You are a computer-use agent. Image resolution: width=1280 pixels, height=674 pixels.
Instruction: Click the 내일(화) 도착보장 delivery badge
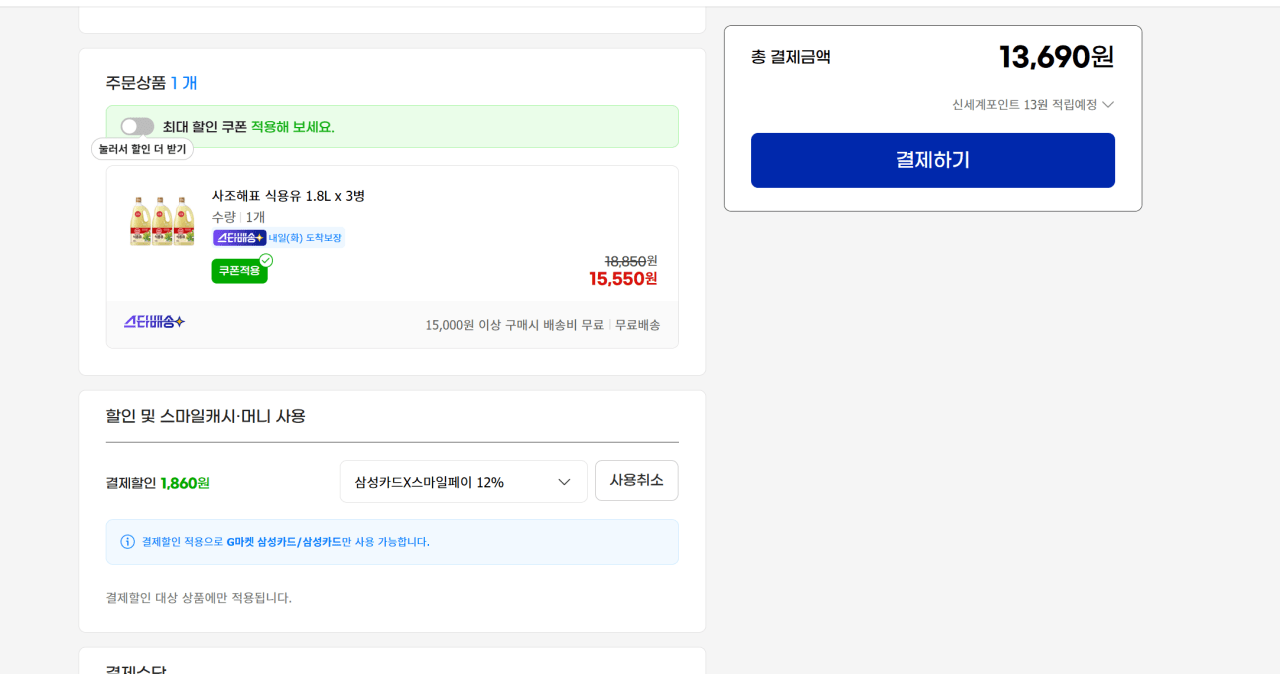(305, 237)
